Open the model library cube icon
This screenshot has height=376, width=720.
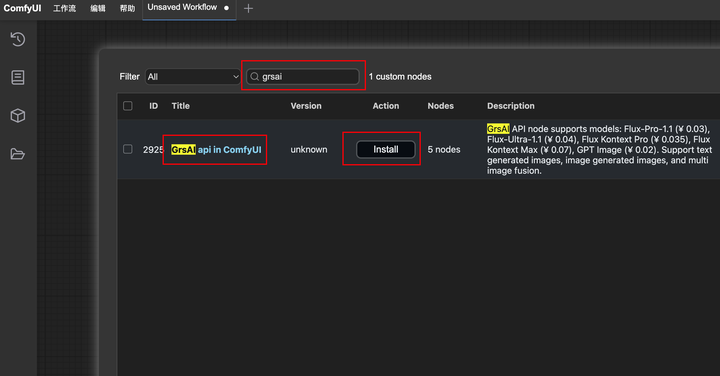point(18,116)
